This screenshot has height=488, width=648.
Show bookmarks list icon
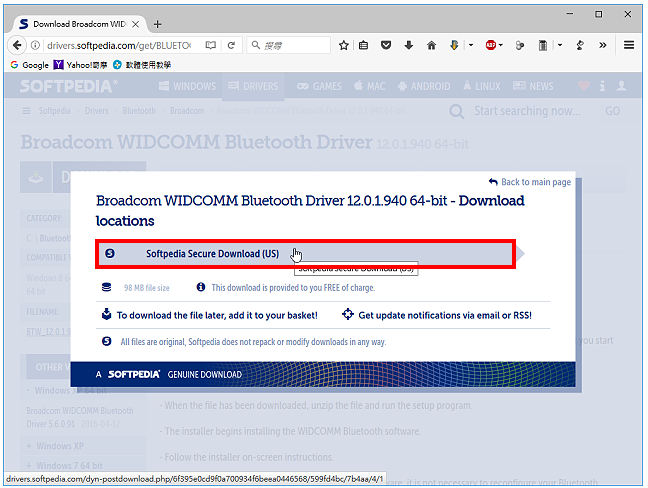tap(363, 45)
